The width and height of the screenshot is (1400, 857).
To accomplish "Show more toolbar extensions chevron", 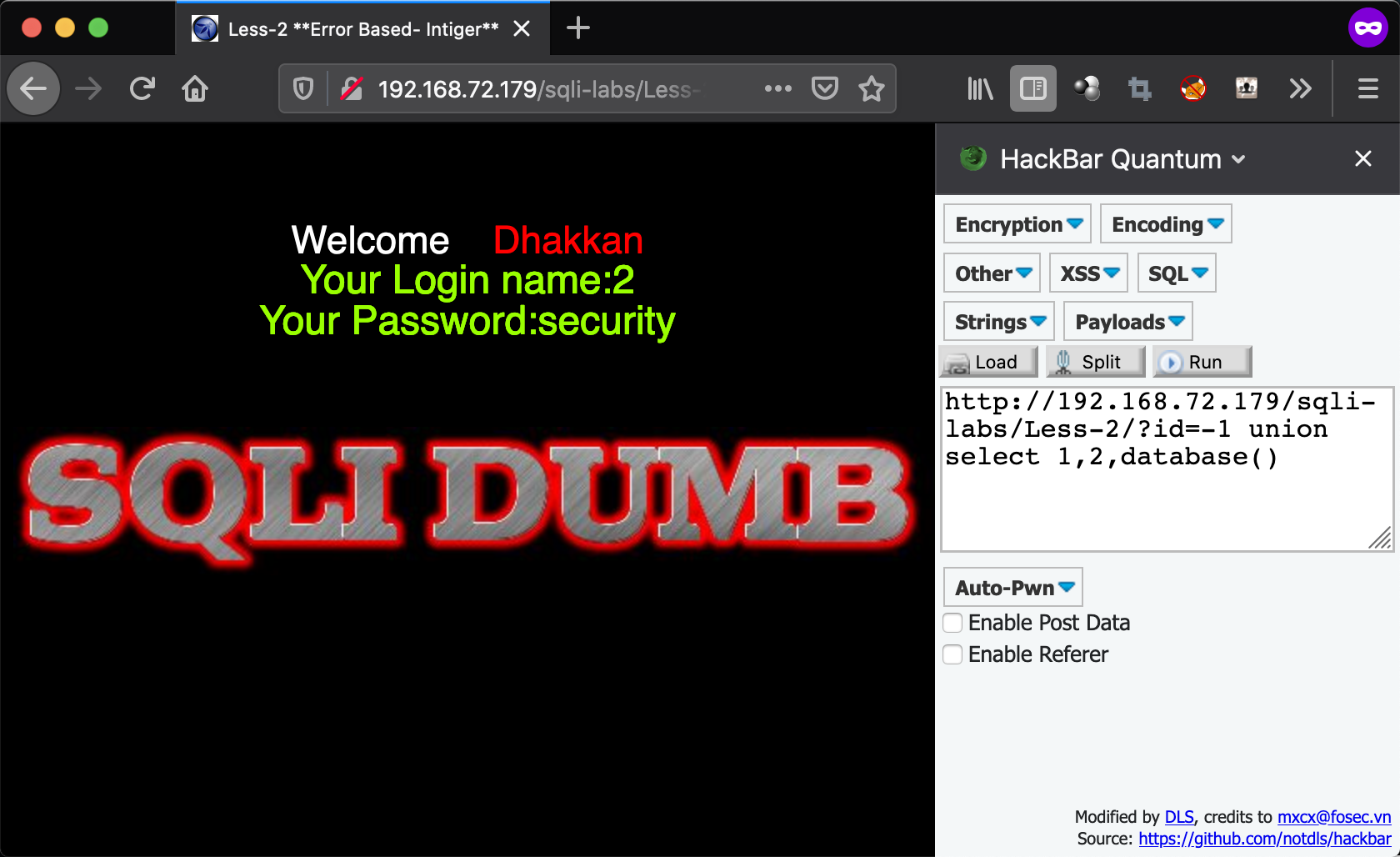I will [1300, 88].
